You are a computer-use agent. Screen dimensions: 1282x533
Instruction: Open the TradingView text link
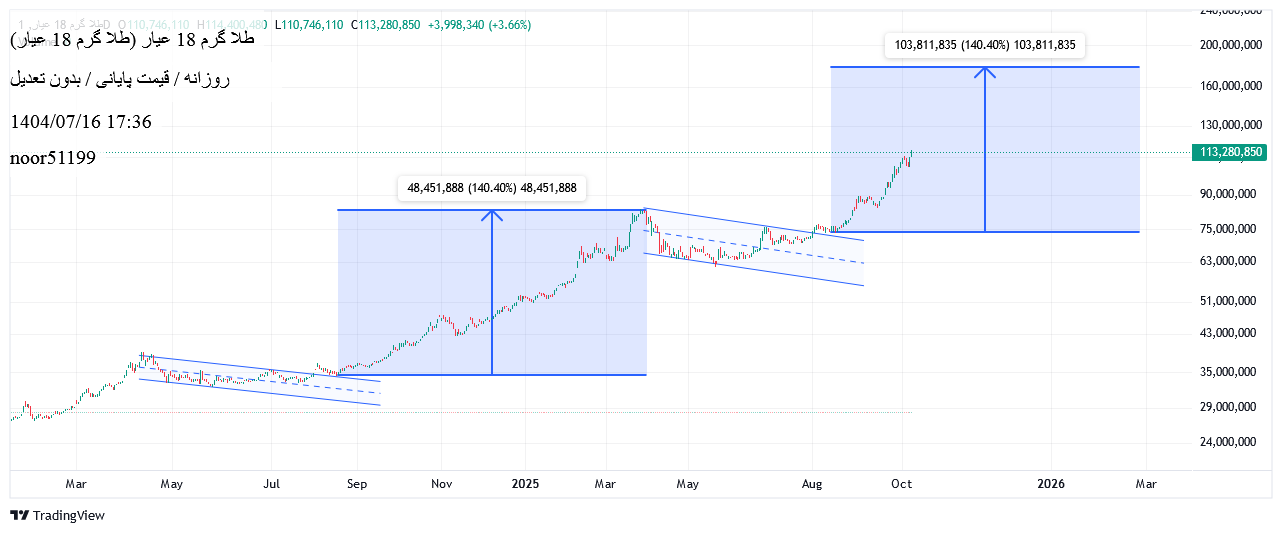point(68,515)
